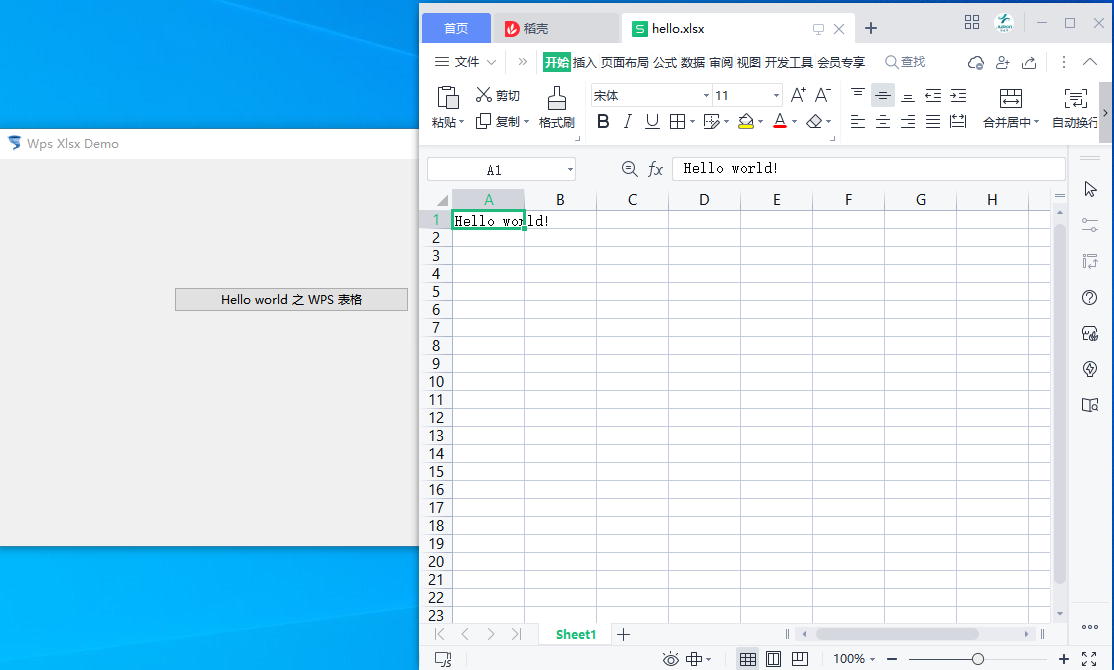1114x670 pixels.
Task: Click the share/export arrow icon
Action: [1029, 63]
